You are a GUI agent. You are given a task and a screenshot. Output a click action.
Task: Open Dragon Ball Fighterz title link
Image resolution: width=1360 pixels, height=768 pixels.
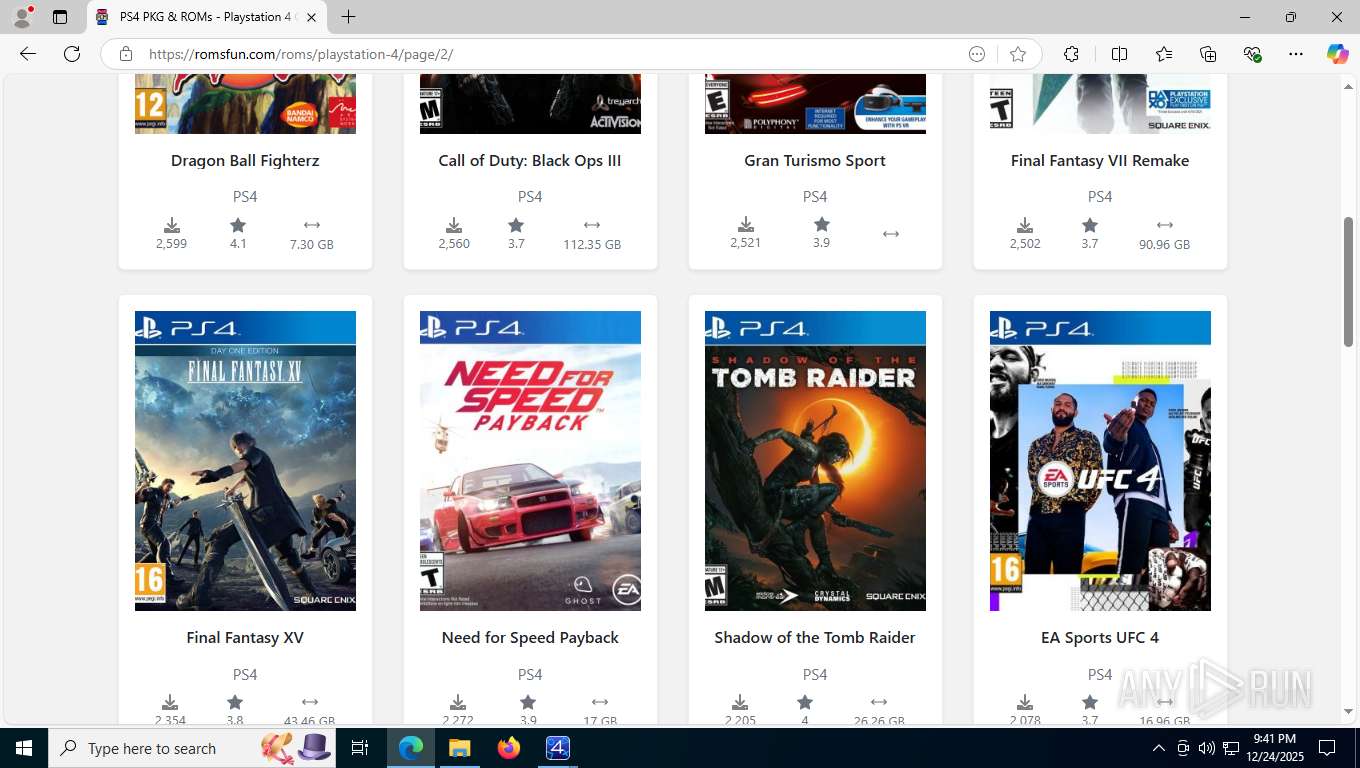(x=245, y=160)
